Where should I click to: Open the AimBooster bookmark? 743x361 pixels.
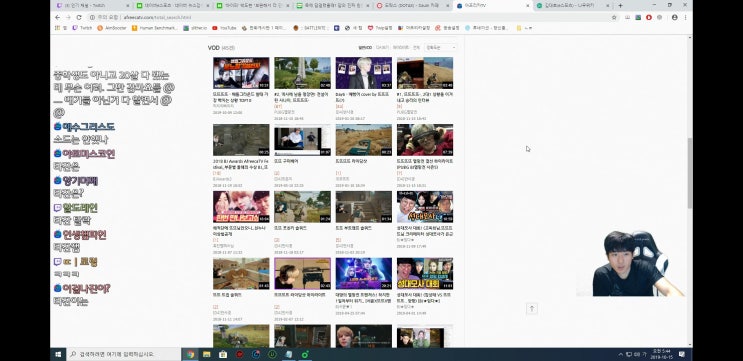[x=111, y=28]
